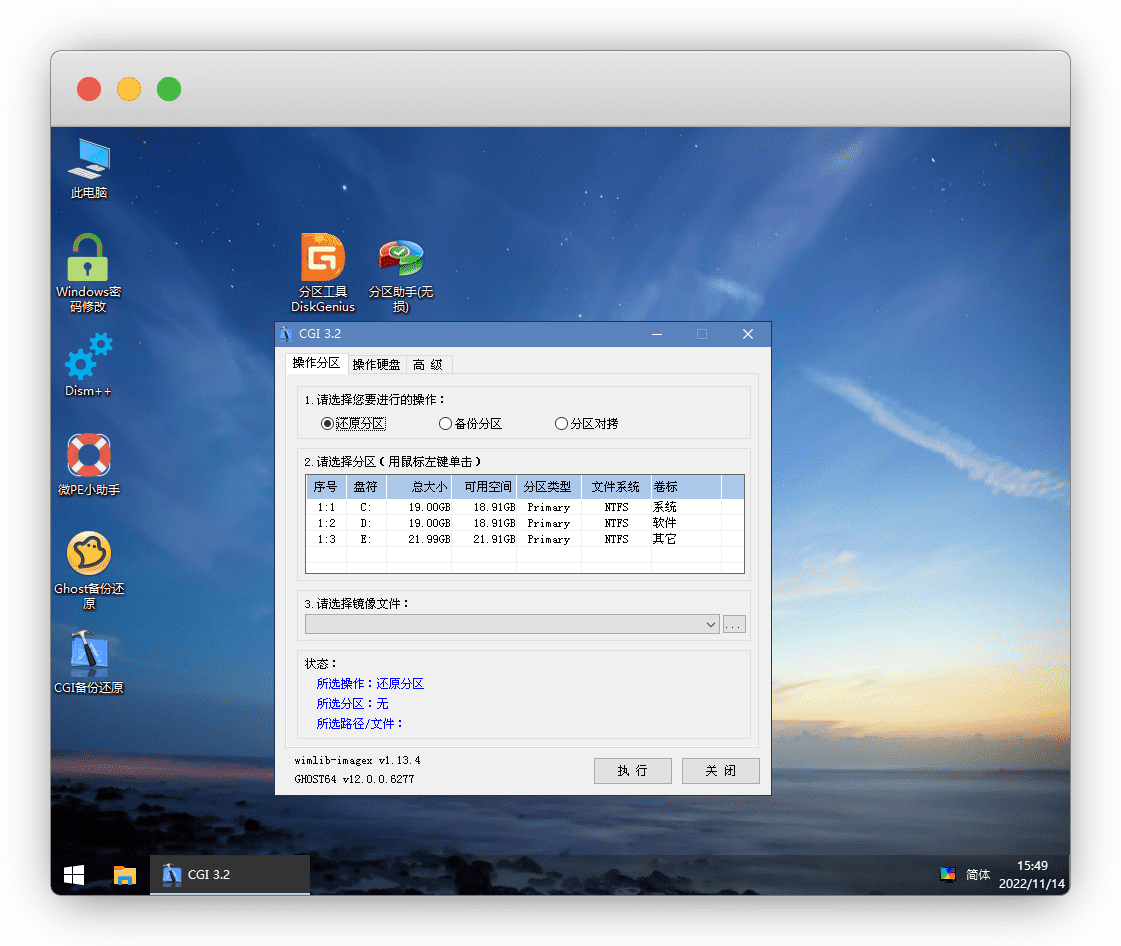Viewport: 1121px width, 946px height.
Task: Click the browse "..." button for image file
Action: (734, 625)
